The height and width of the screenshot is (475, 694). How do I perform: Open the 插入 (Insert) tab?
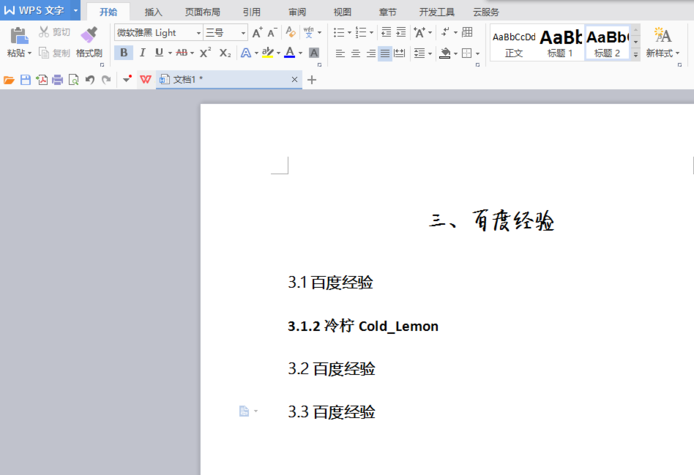pyautogui.click(x=153, y=12)
